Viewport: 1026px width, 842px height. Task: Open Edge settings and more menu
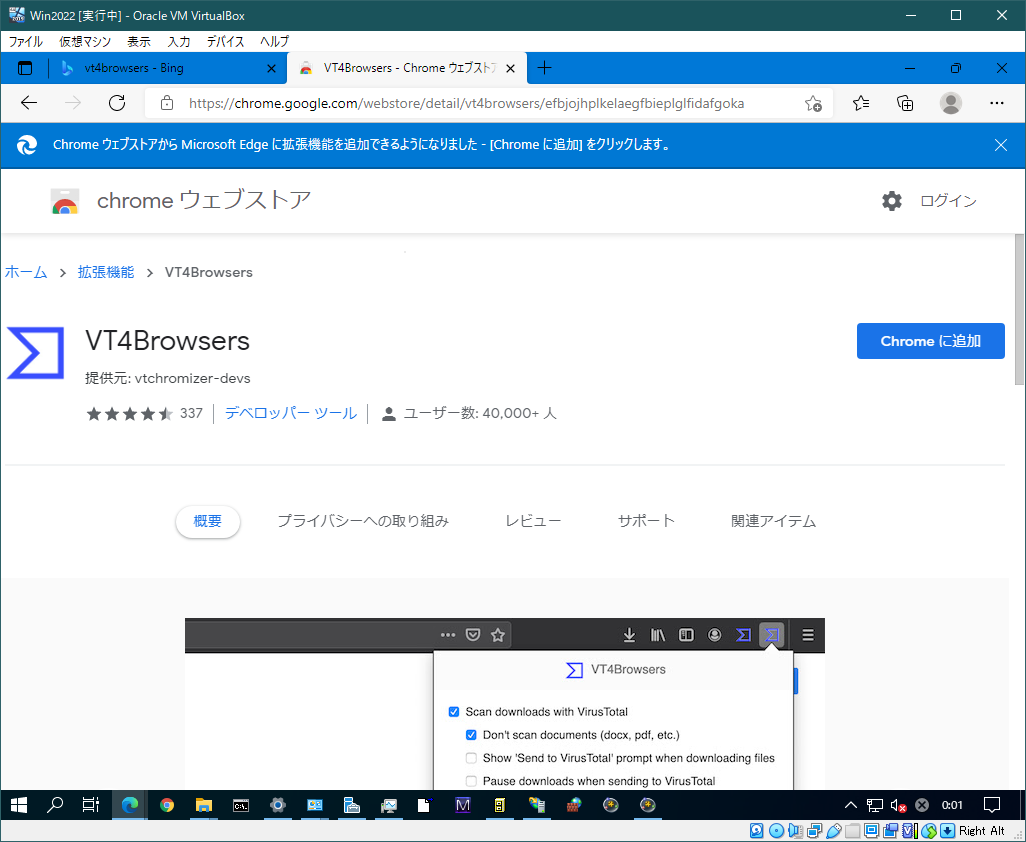pyautogui.click(x=997, y=103)
